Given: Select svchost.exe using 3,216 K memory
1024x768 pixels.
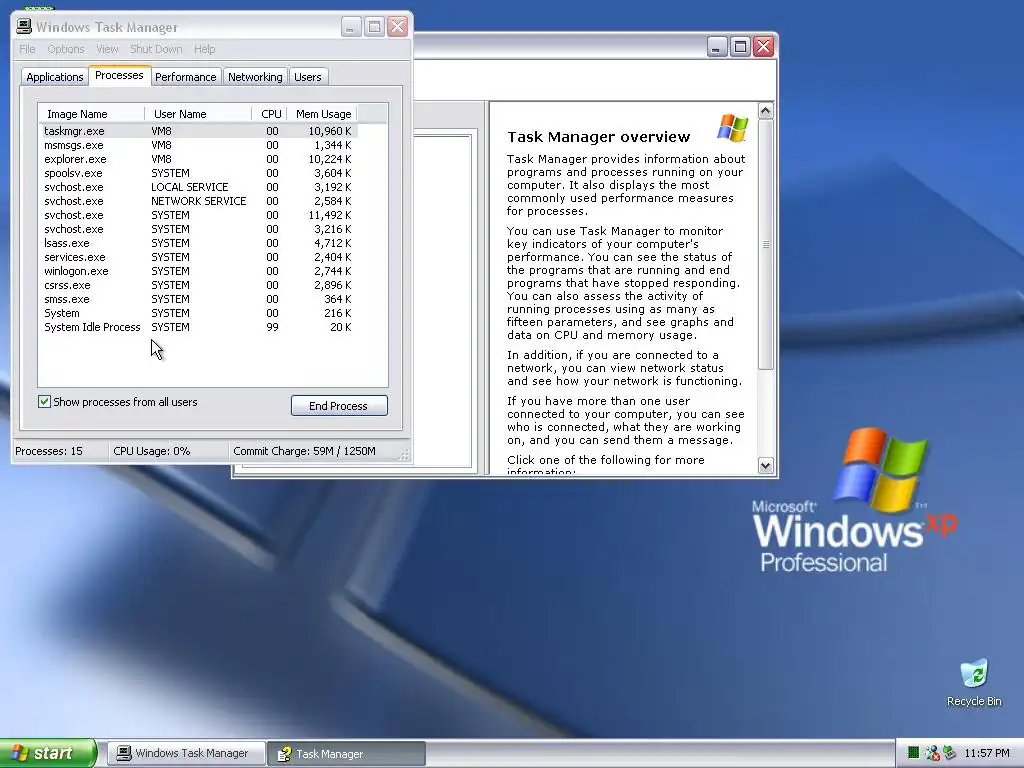Looking at the screenshot, I should [198, 229].
